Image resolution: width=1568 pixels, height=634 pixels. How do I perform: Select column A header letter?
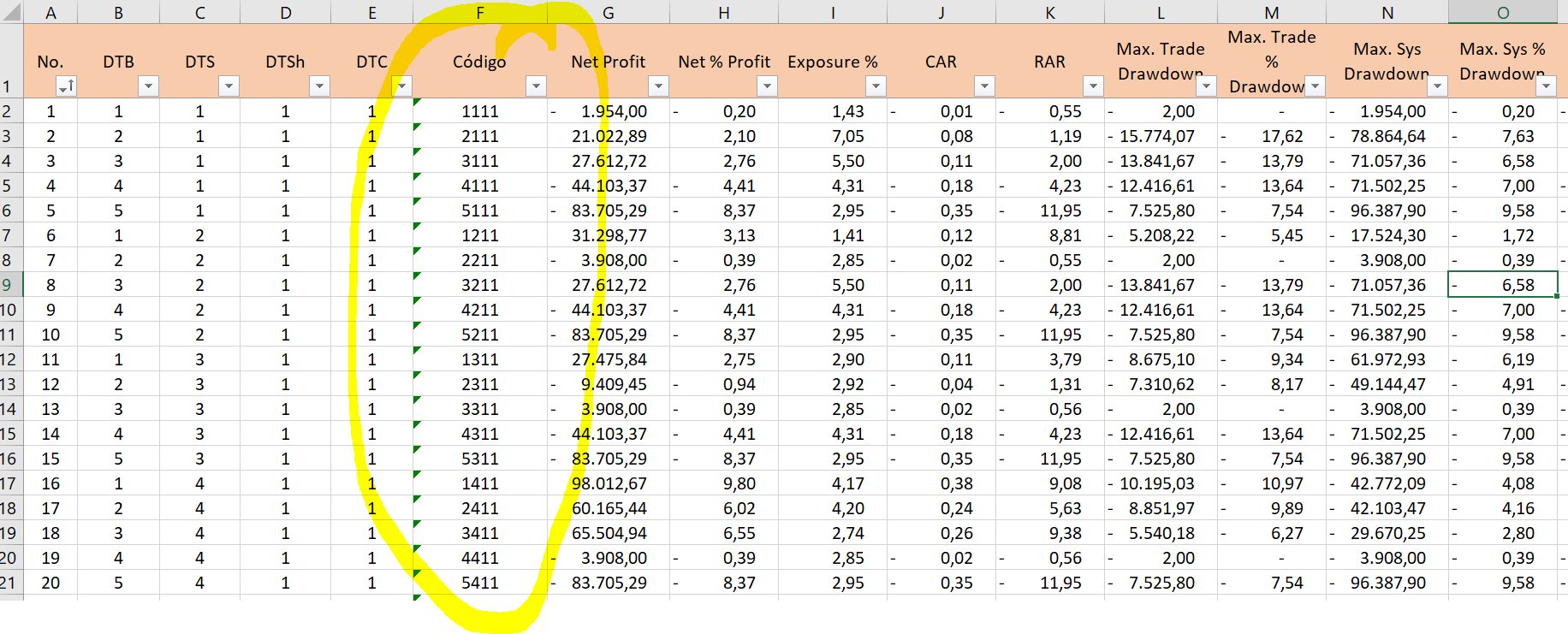[x=50, y=12]
